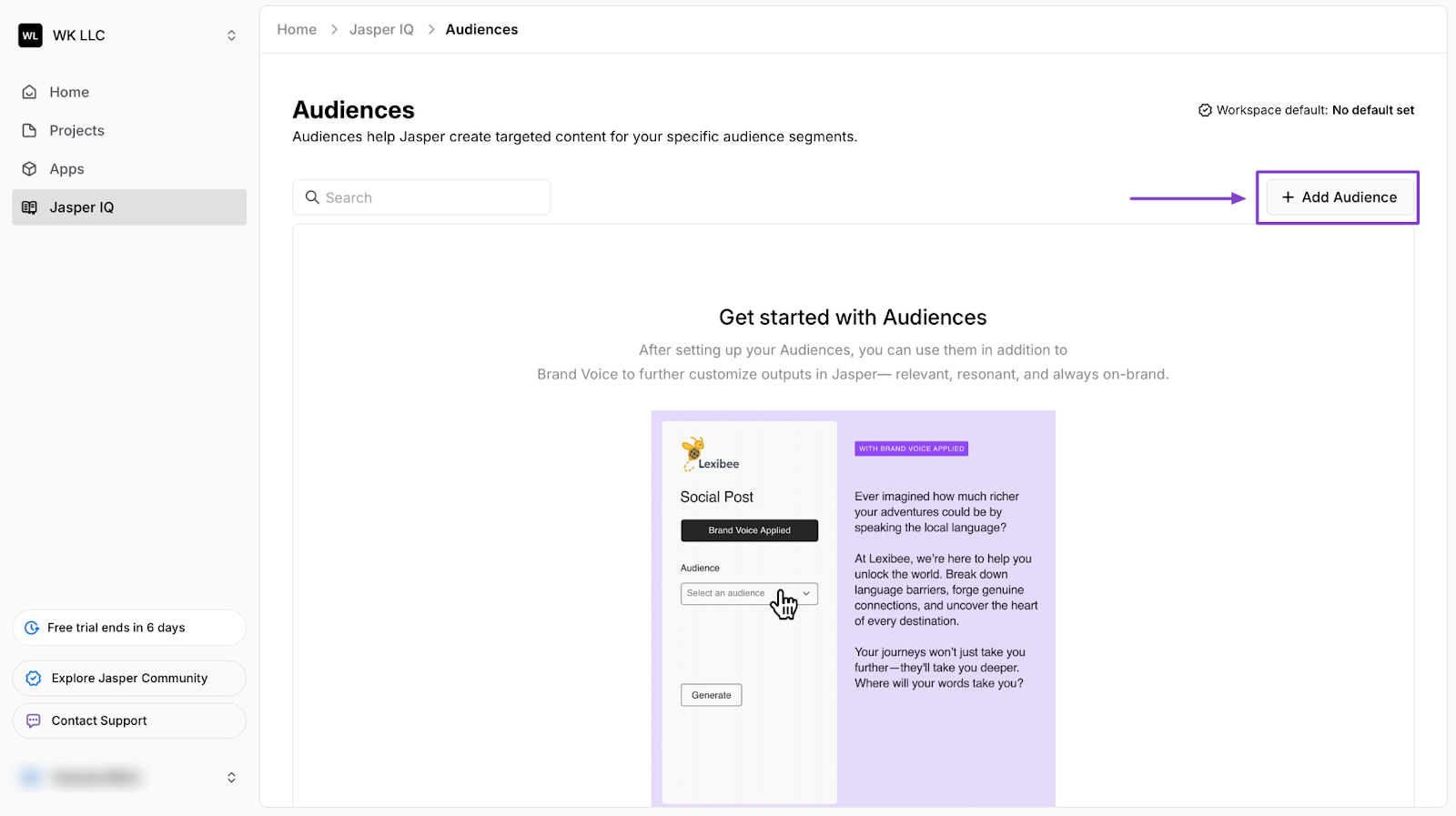Expand the user account menu at sidebar bottom
The width and height of the screenshot is (1456, 816).
coord(231,778)
